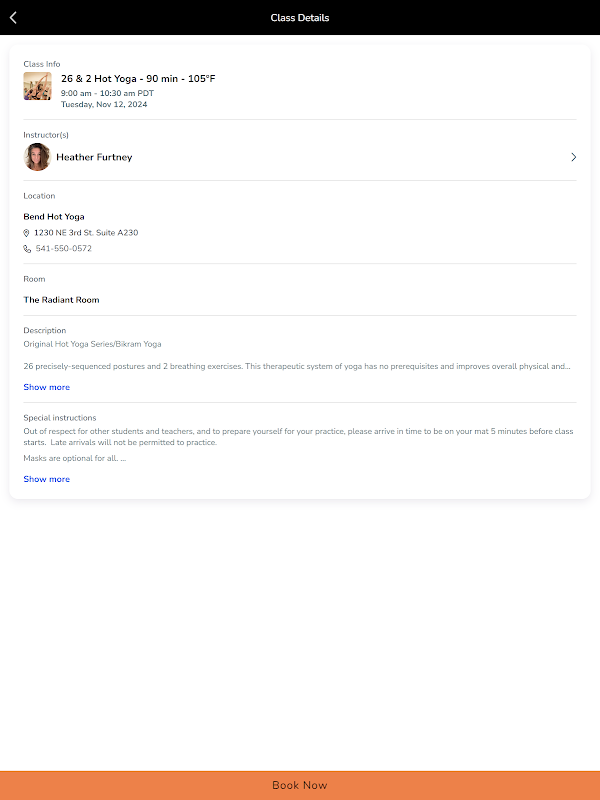Screen dimensions: 600x800
Task: Go back using the header arrow
Action: [13, 18]
